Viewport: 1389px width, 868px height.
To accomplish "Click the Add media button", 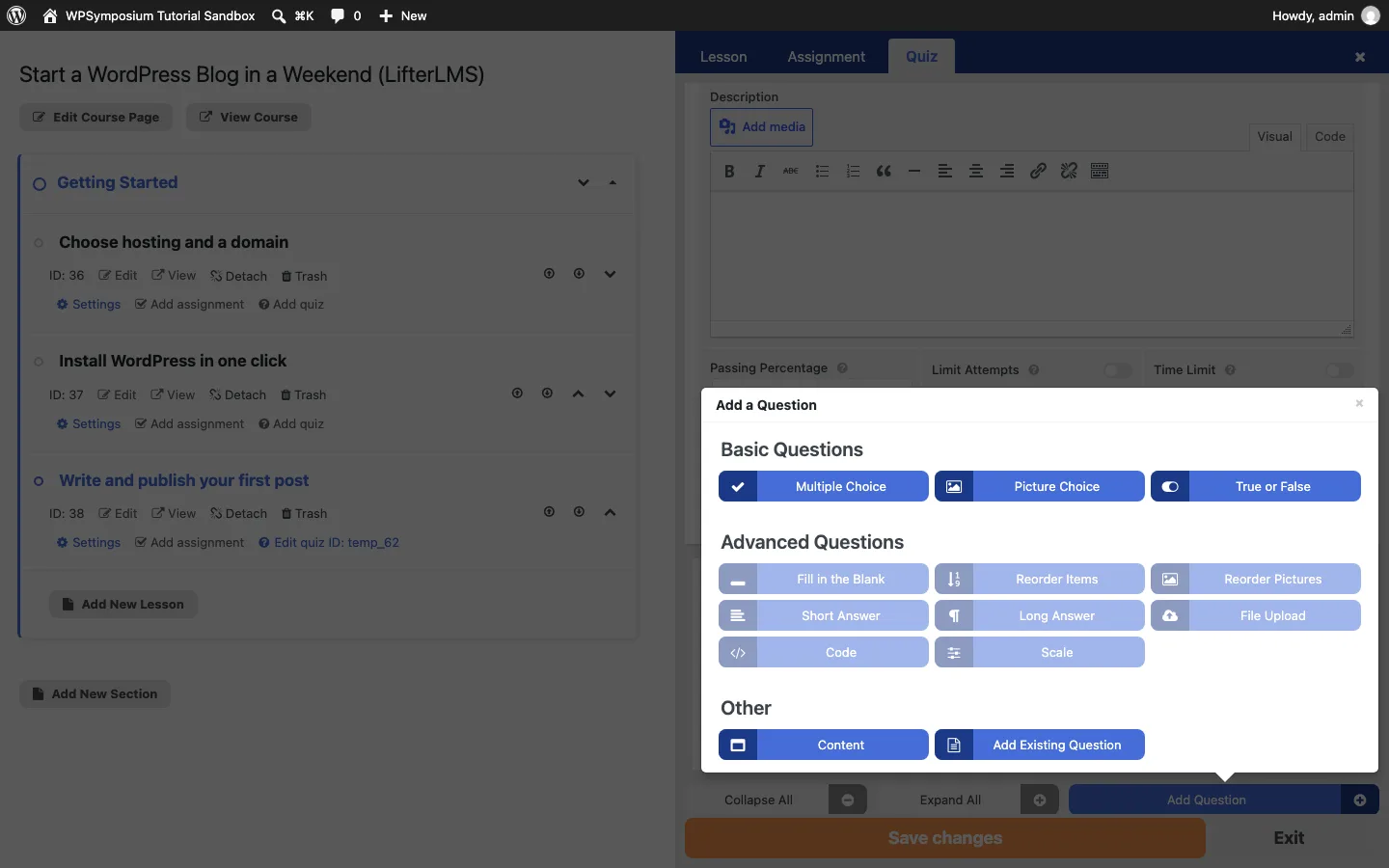I will (762, 127).
